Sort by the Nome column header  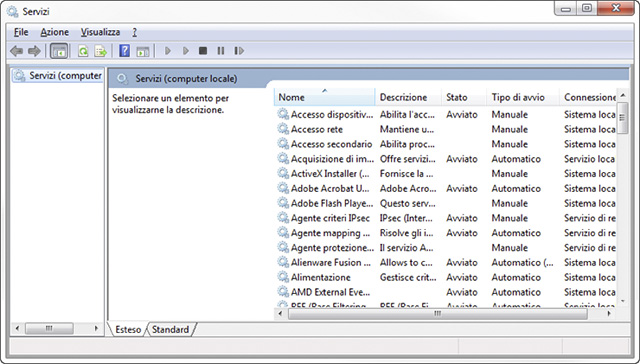tap(324, 97)
